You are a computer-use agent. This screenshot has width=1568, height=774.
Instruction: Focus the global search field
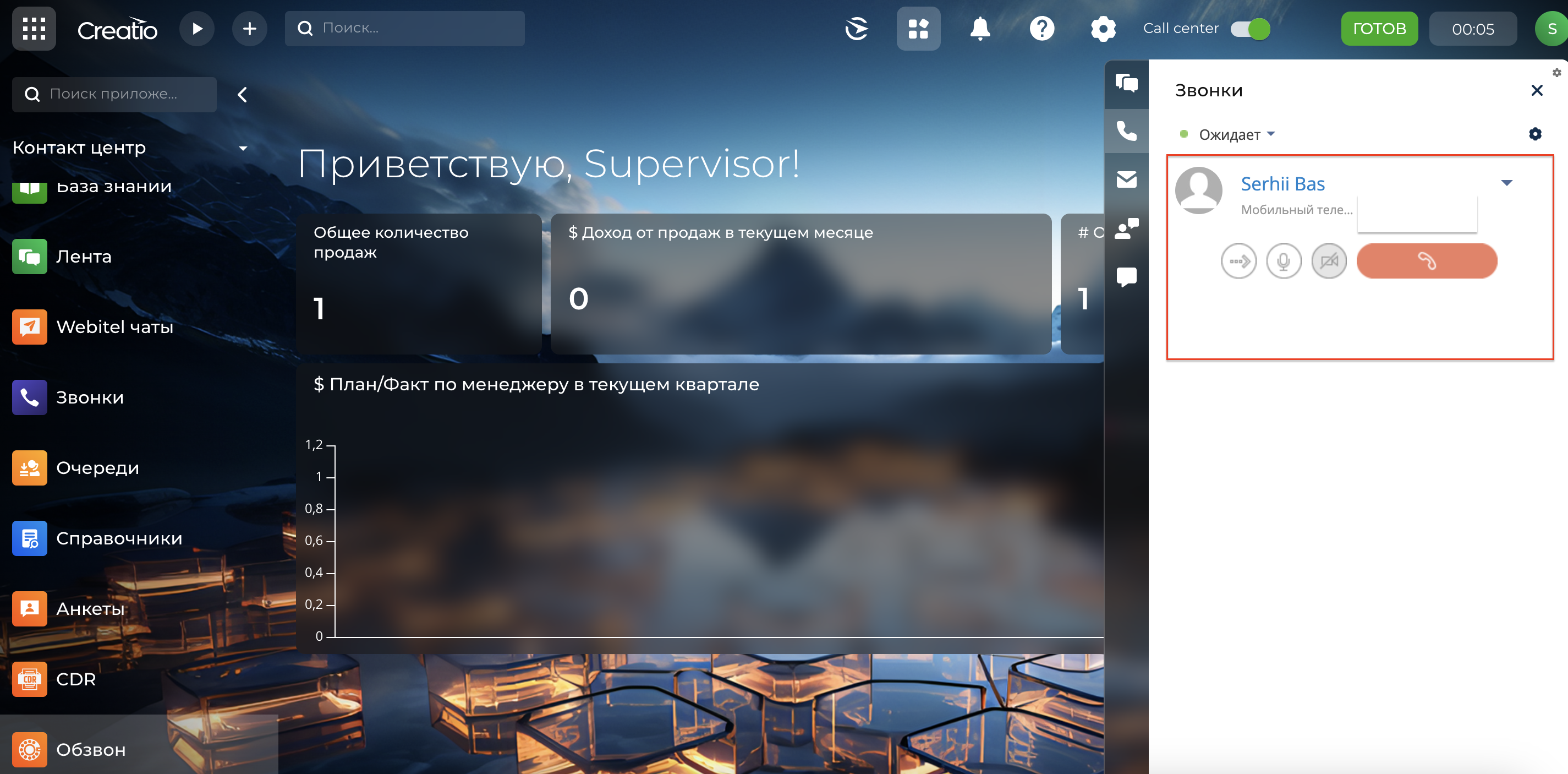[405, 29]
